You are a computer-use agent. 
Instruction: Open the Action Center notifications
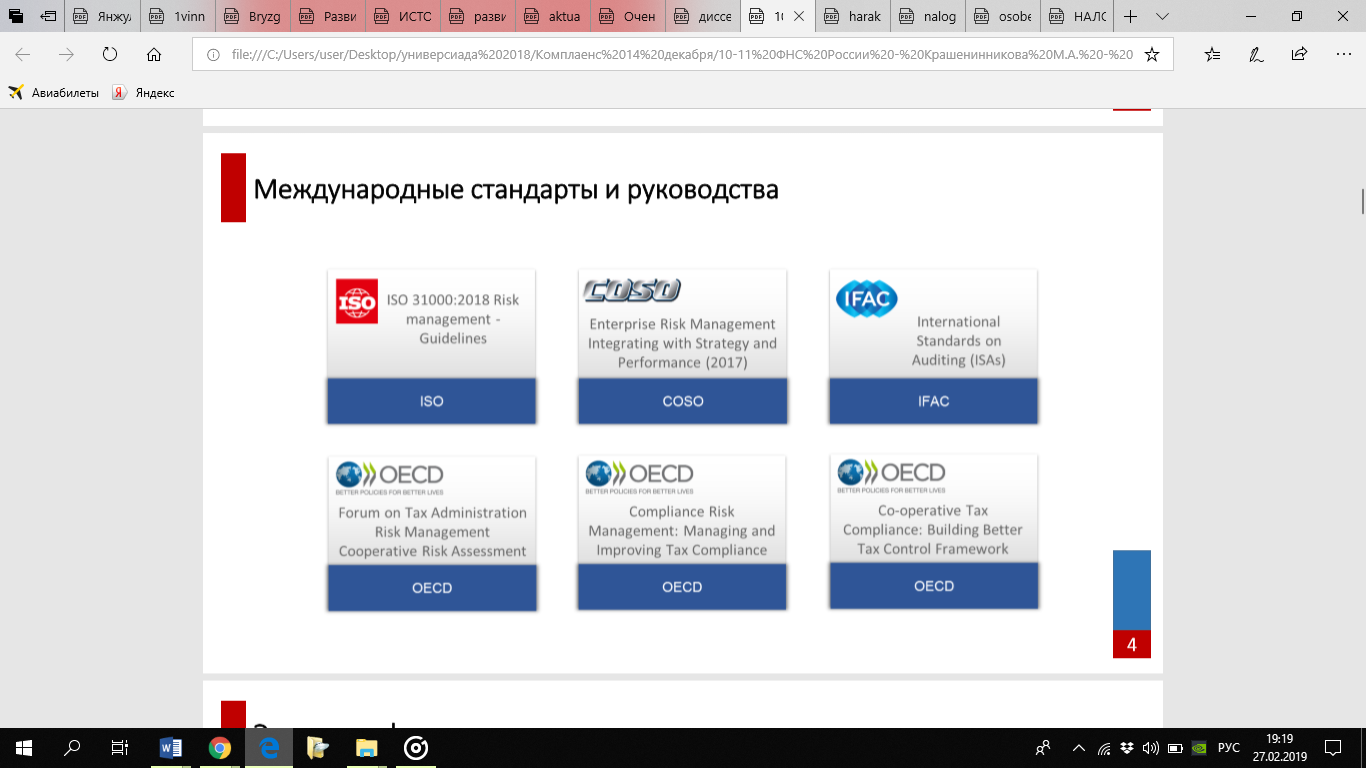[x=1333, y=747]
